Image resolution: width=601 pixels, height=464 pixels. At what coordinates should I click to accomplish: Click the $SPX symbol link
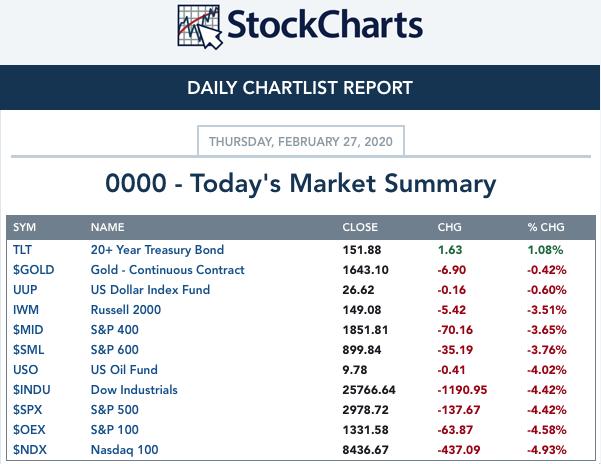pyautogui.click(x=27, y=410)
